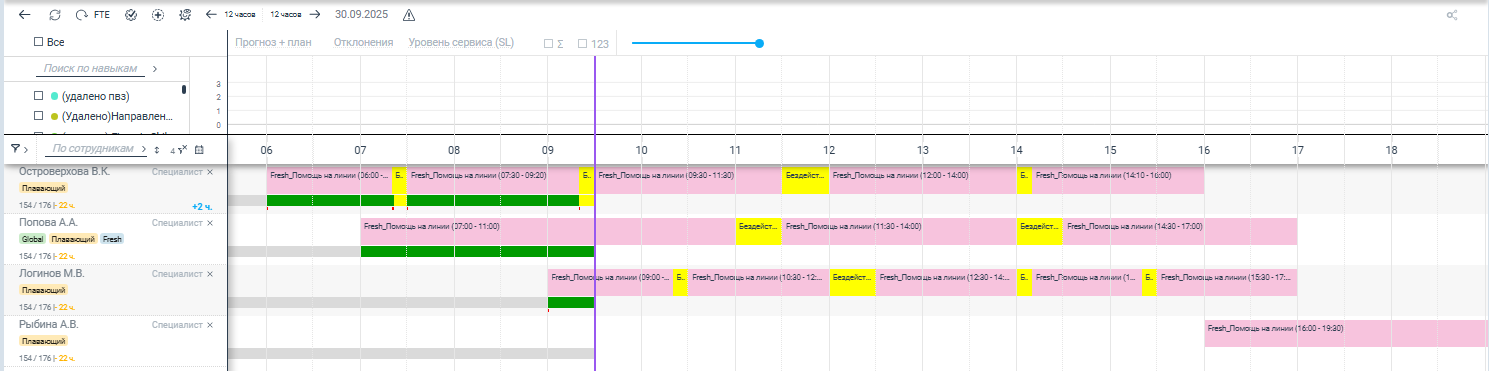Toggle the 123 numbers checkbox
This screenshot has width=1489, height=371.
583,44
